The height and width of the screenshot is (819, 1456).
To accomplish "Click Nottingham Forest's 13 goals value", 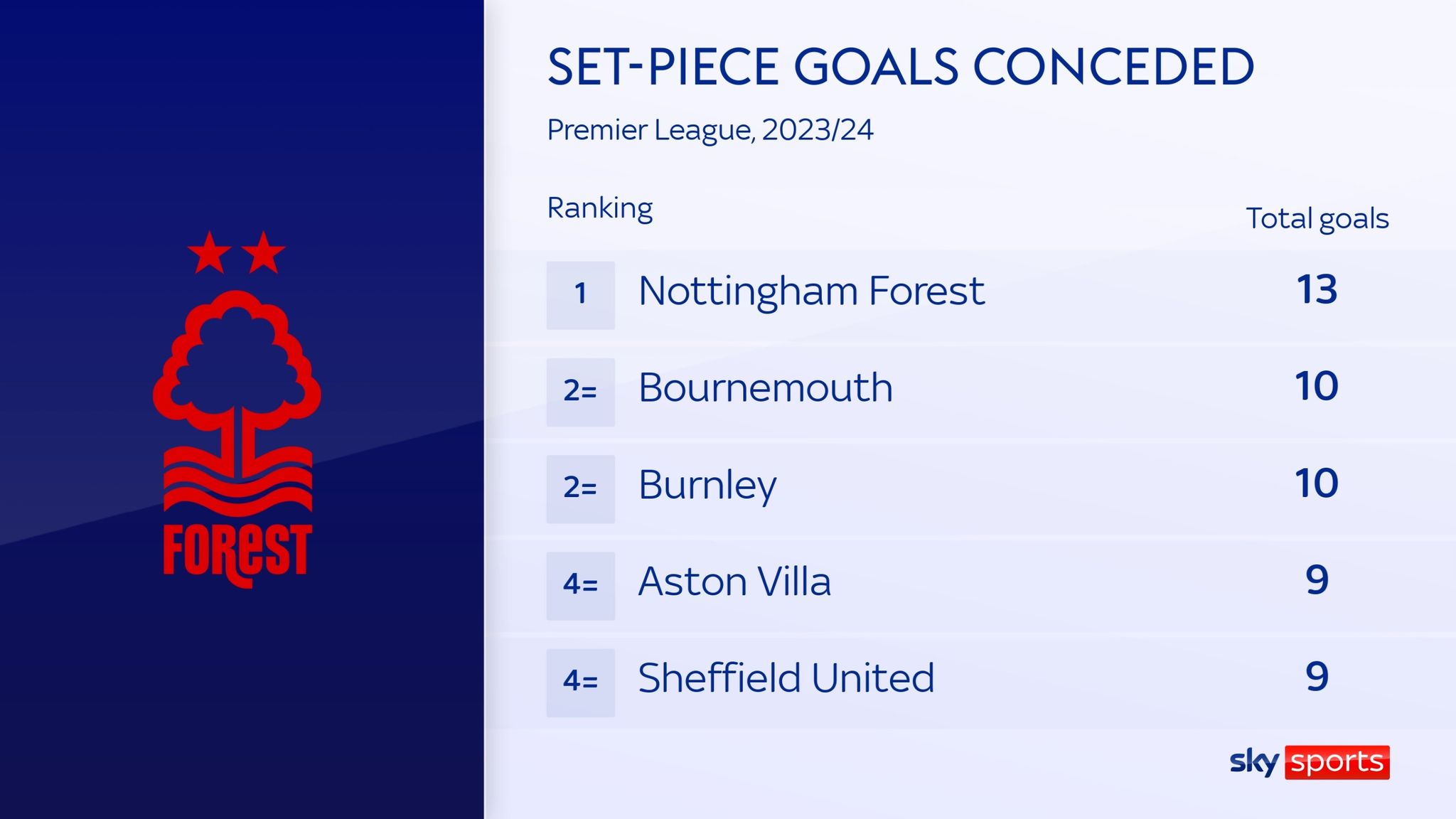I will (x=1317, y=290).
